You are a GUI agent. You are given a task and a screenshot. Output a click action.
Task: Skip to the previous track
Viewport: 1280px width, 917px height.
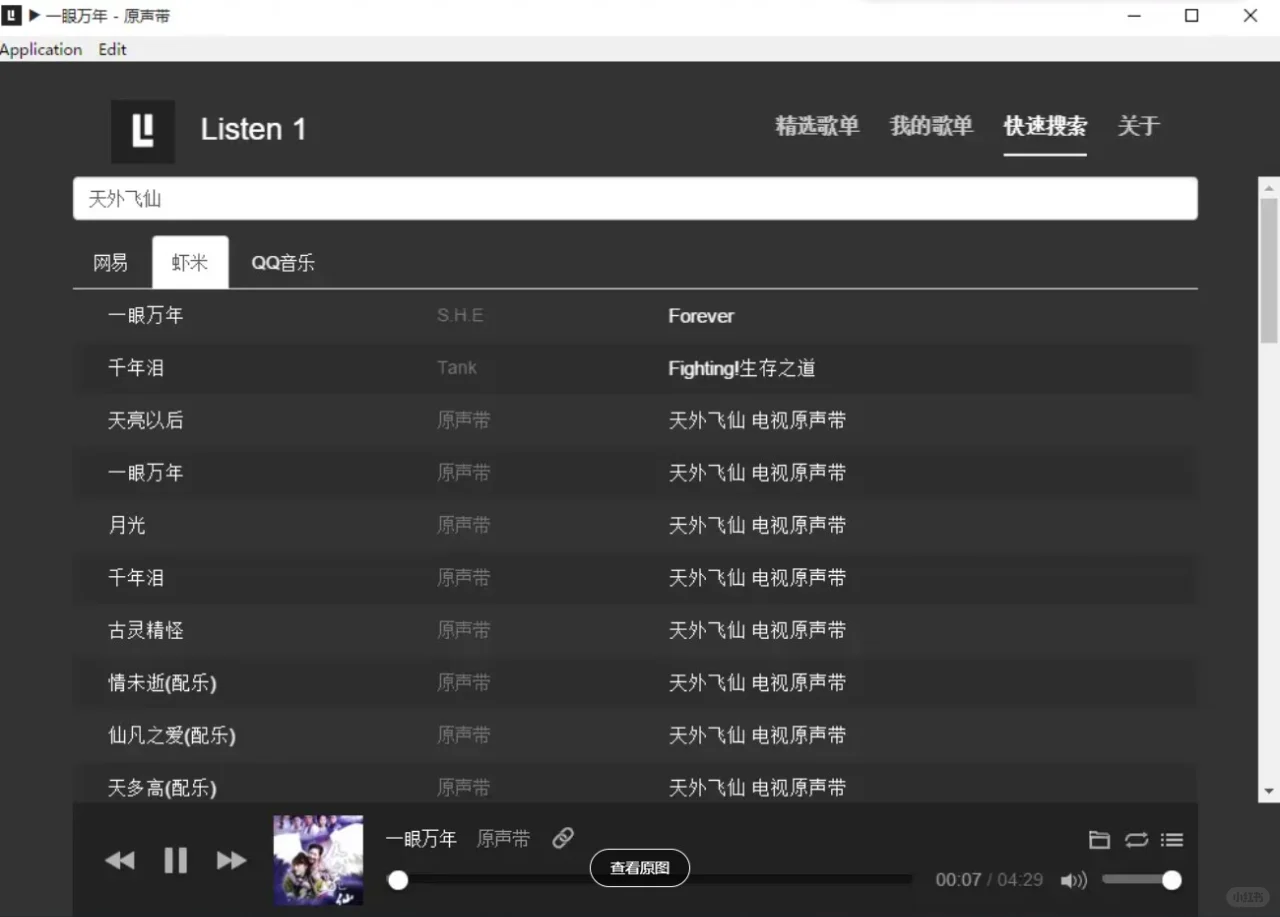click(120, 860)
